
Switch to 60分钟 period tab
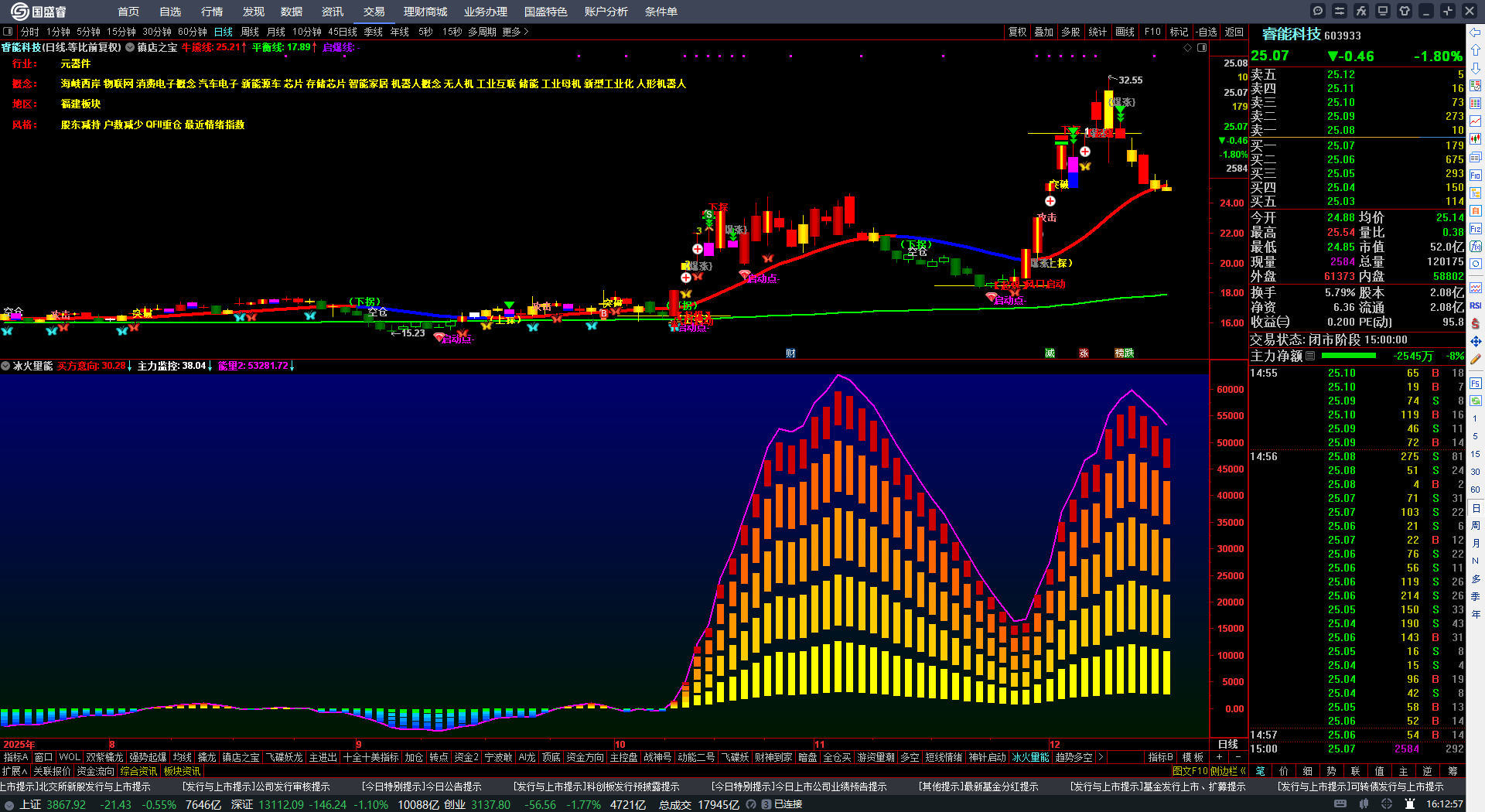pyautogui.click(x=193, y=32)
